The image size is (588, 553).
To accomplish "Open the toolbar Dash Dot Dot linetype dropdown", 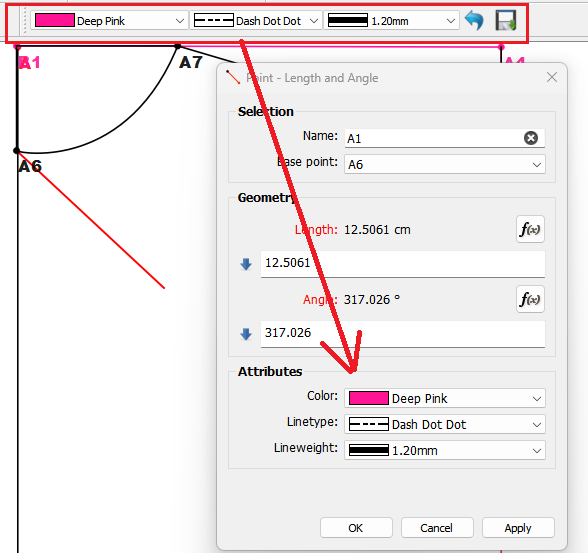I will (x=256, y=21).
